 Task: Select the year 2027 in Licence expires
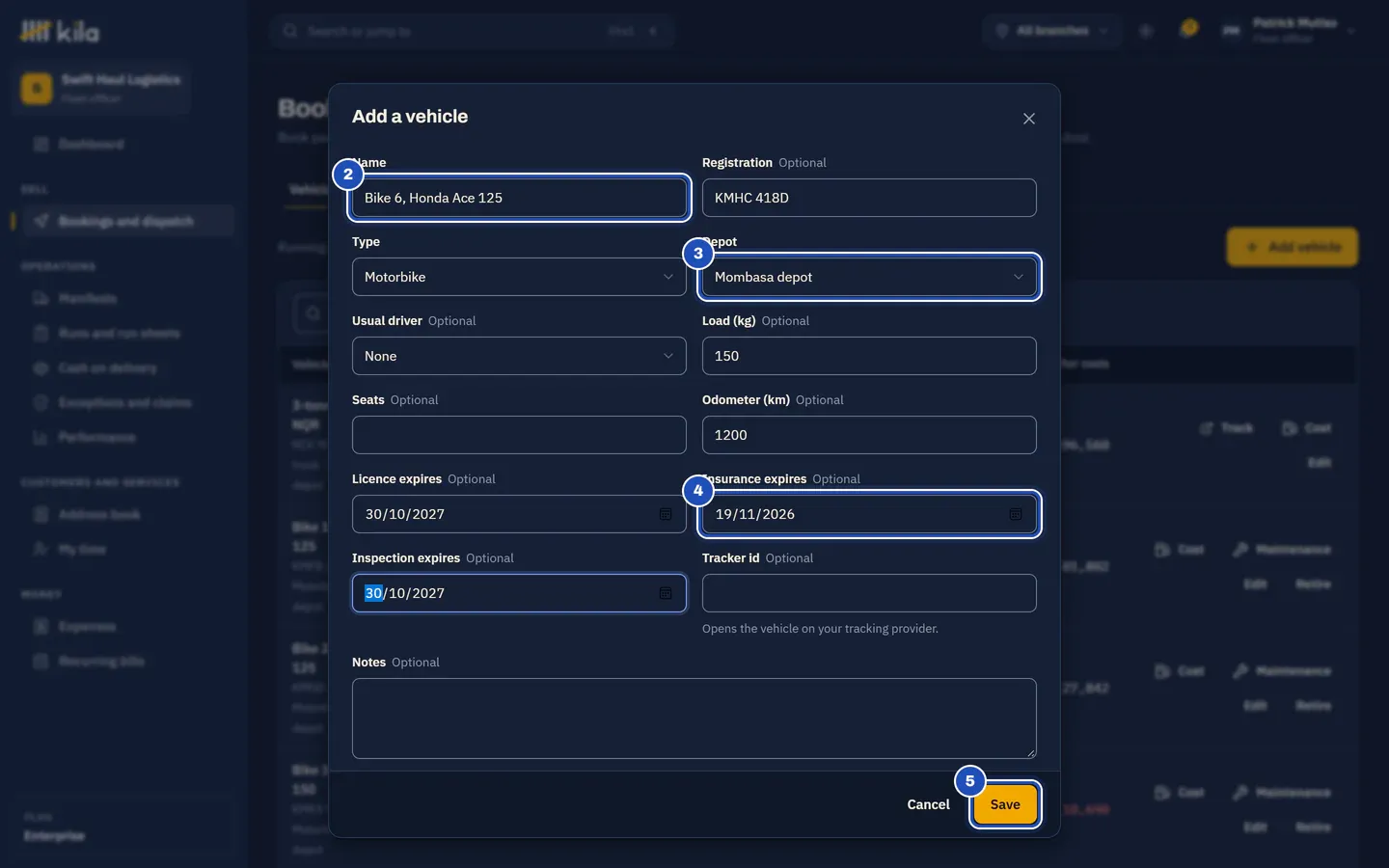(x=428, y=514)
